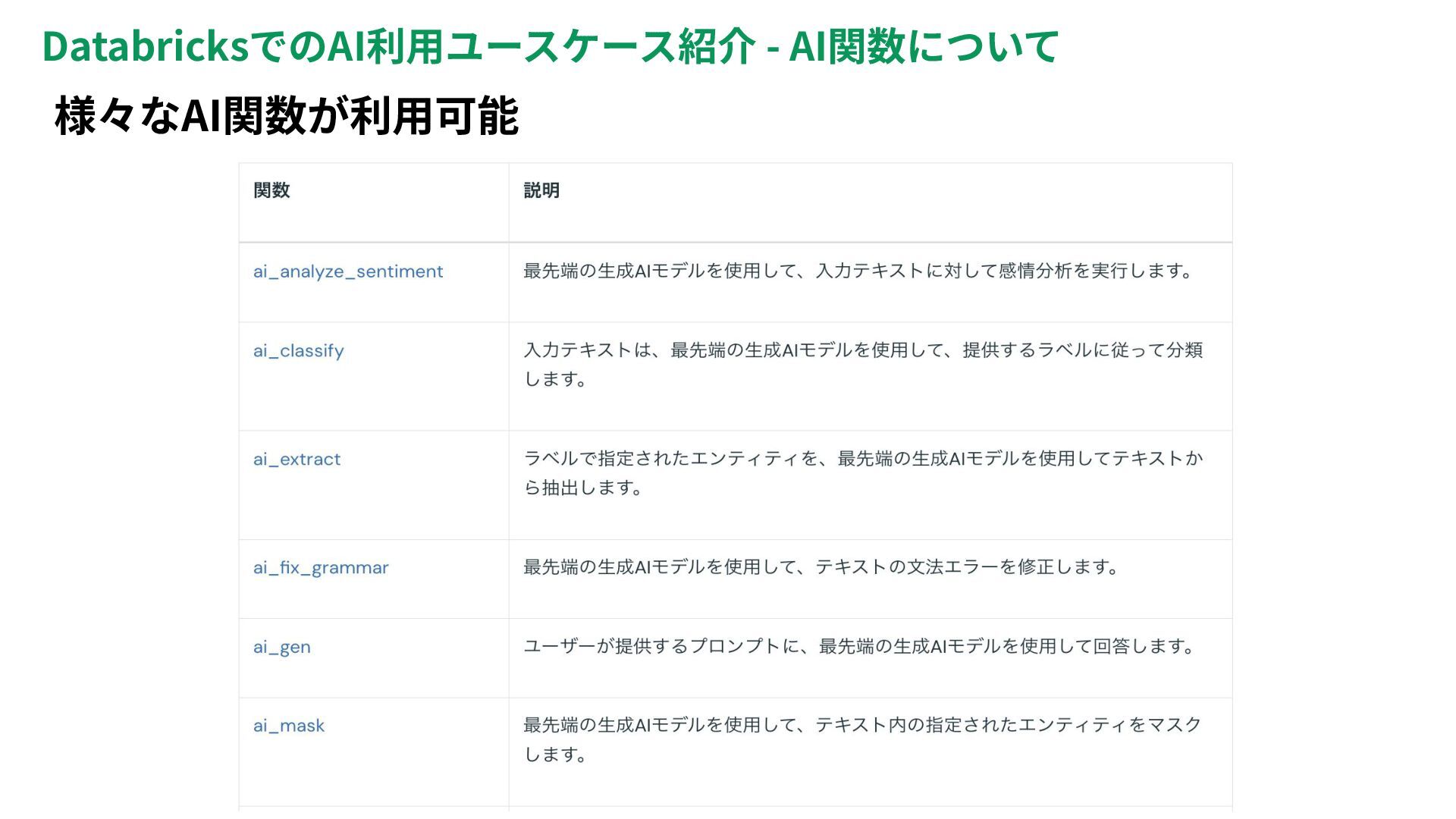The width and height of the screenshot is (1456, 819).
Task: Follow the ai_fix_grammar link
Action: [x=321, y=568]
